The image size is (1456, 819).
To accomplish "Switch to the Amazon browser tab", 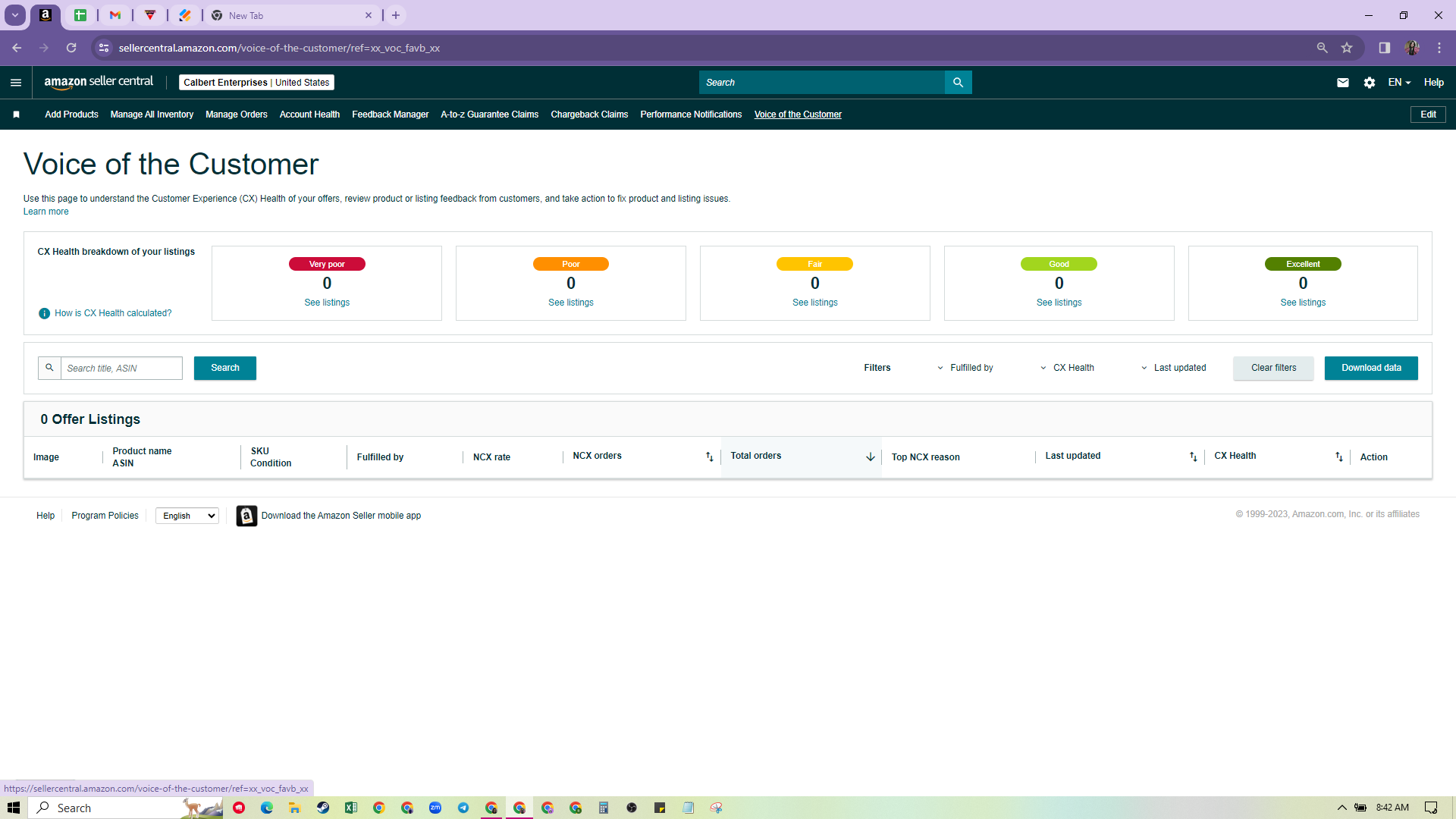I will pos(45,15).
